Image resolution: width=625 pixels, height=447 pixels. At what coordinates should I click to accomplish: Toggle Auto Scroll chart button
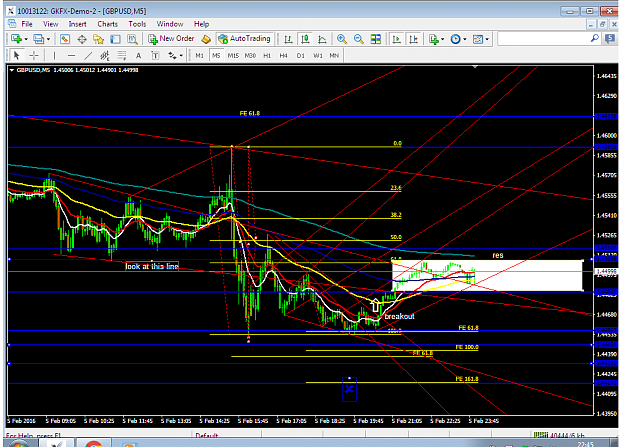tap(397, 39)
